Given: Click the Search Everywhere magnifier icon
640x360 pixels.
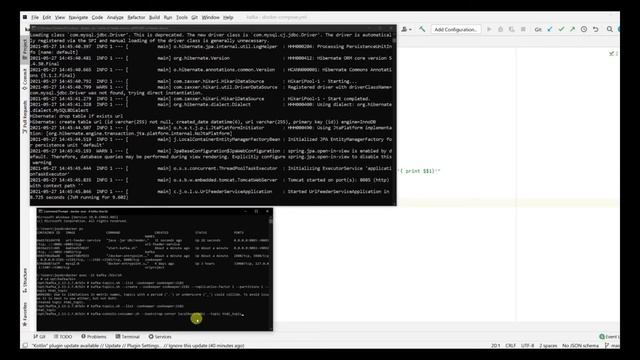Looking at the screenshot, I should pyautogui.click(x=610, y=29).
